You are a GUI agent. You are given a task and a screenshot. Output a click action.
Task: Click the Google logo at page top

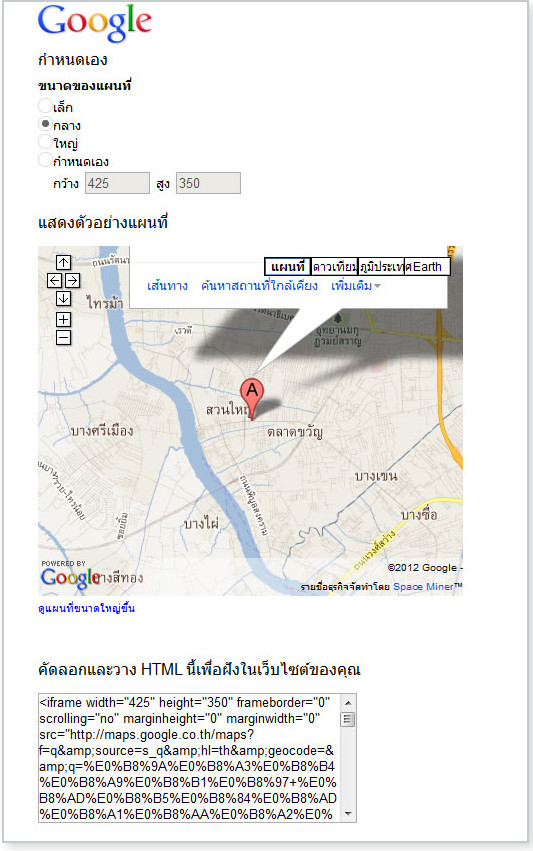pos(95,23)
